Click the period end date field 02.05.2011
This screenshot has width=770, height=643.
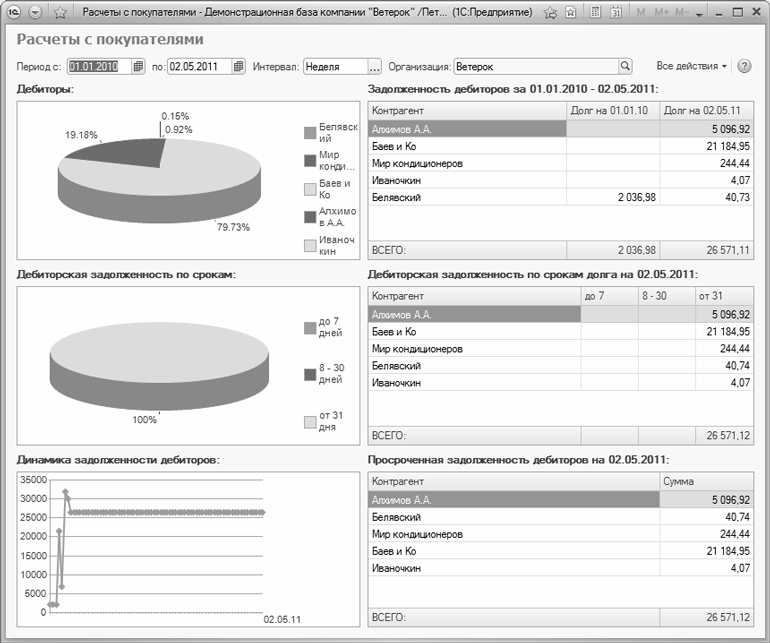click(x=199, y=66)
